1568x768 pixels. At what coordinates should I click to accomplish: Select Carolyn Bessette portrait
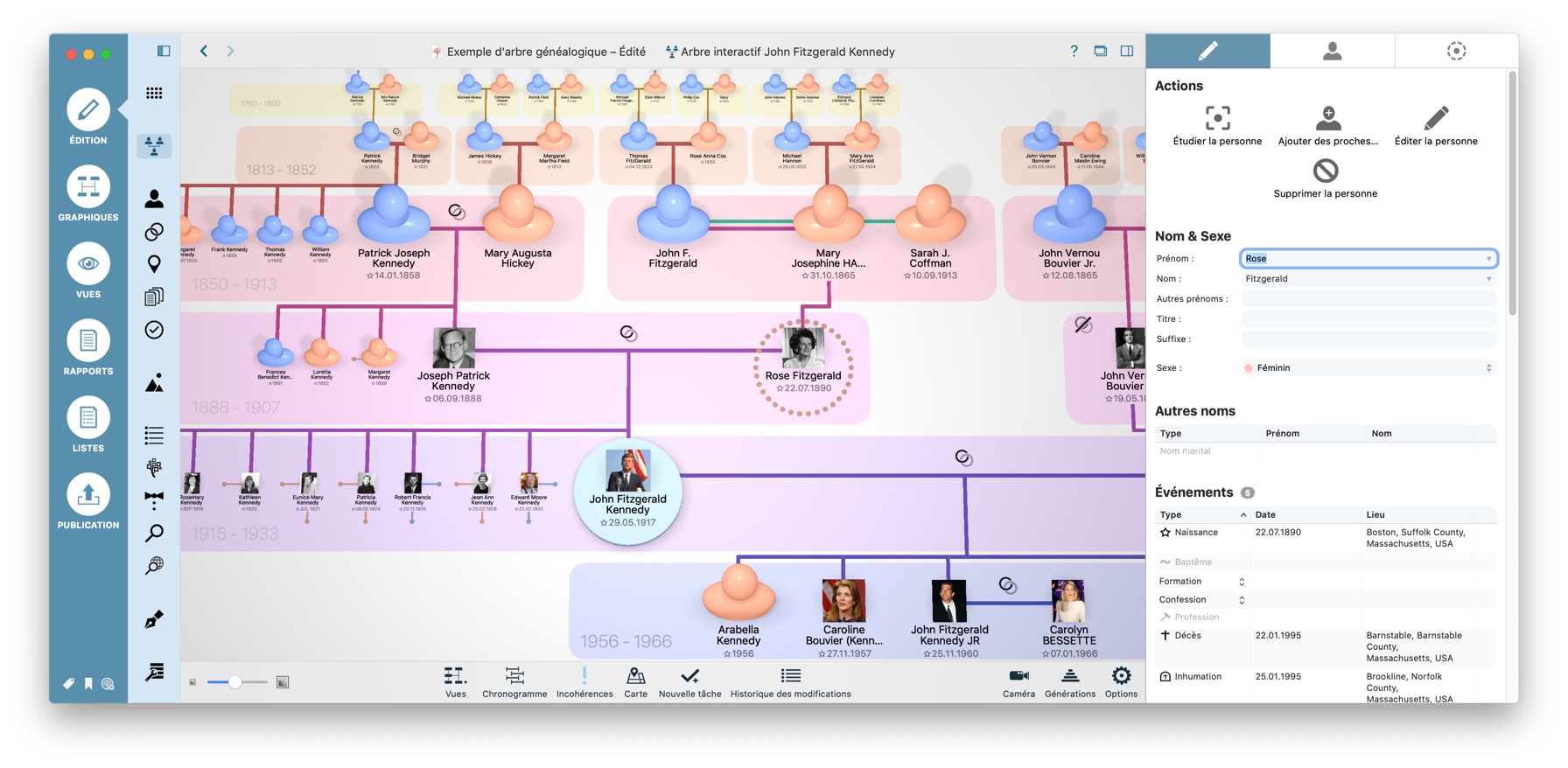[x=1068, y=600]
